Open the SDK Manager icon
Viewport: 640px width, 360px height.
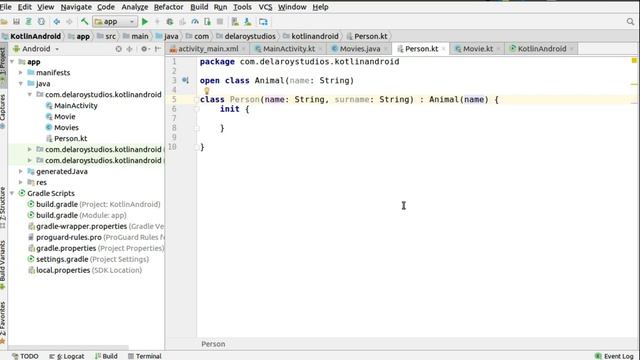pos(248,22)
